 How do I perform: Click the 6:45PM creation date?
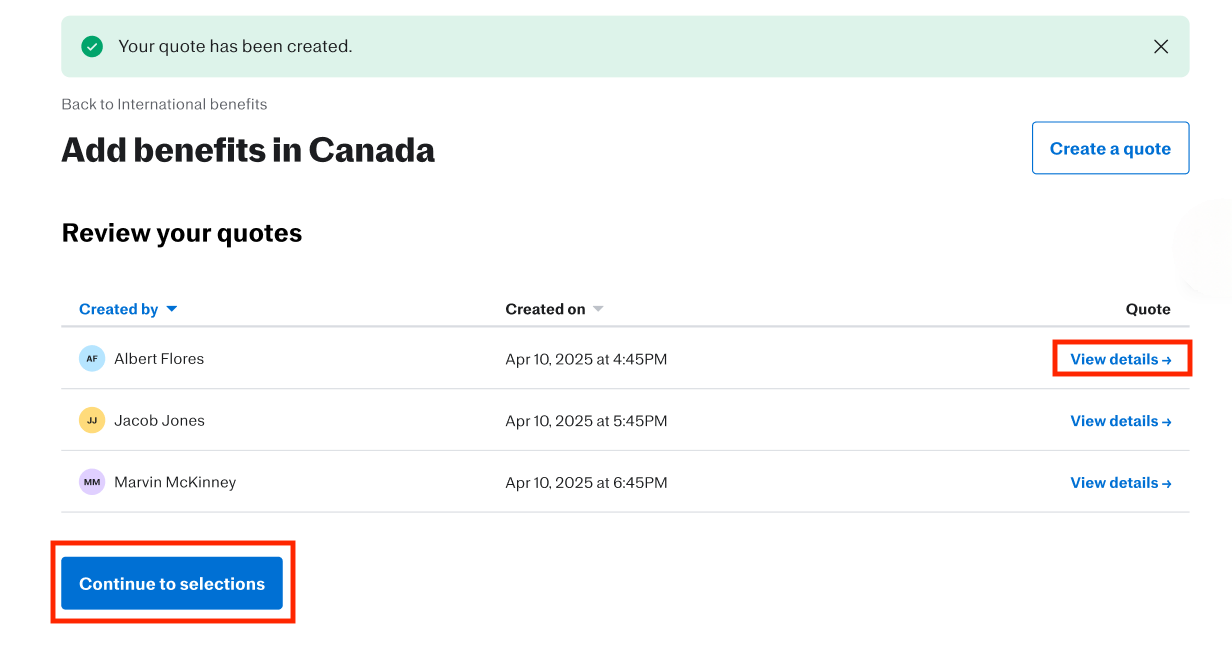click(x=586, y=482)
